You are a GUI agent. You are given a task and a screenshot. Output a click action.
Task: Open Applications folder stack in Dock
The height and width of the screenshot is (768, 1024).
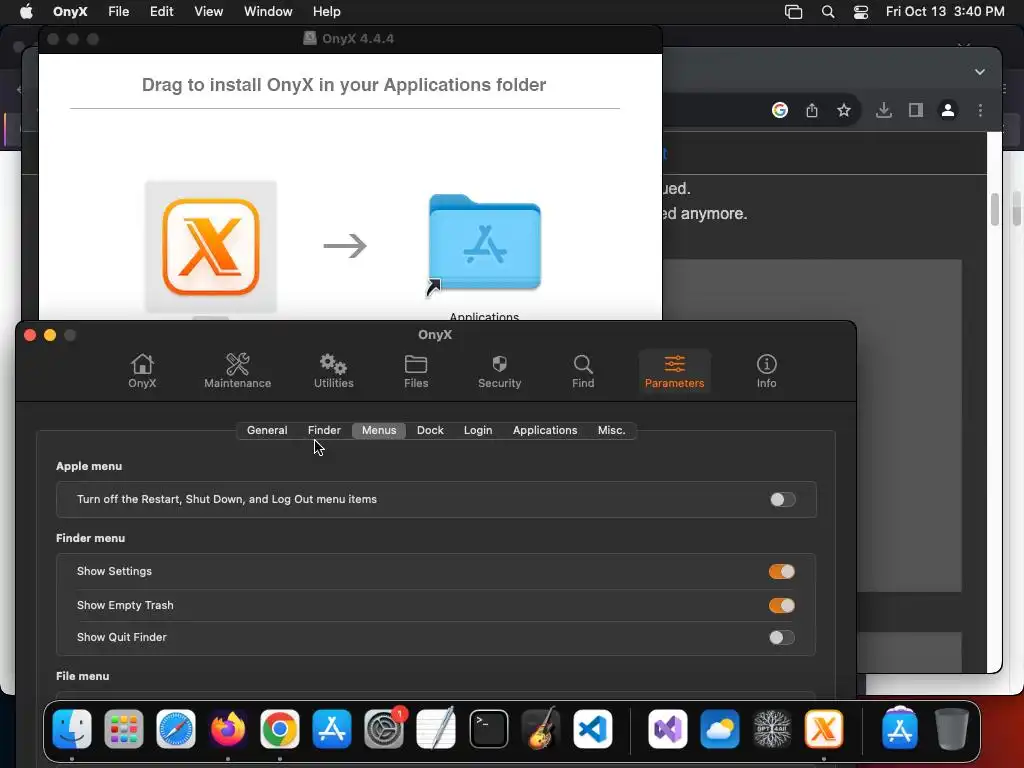[x=899, y=728]
